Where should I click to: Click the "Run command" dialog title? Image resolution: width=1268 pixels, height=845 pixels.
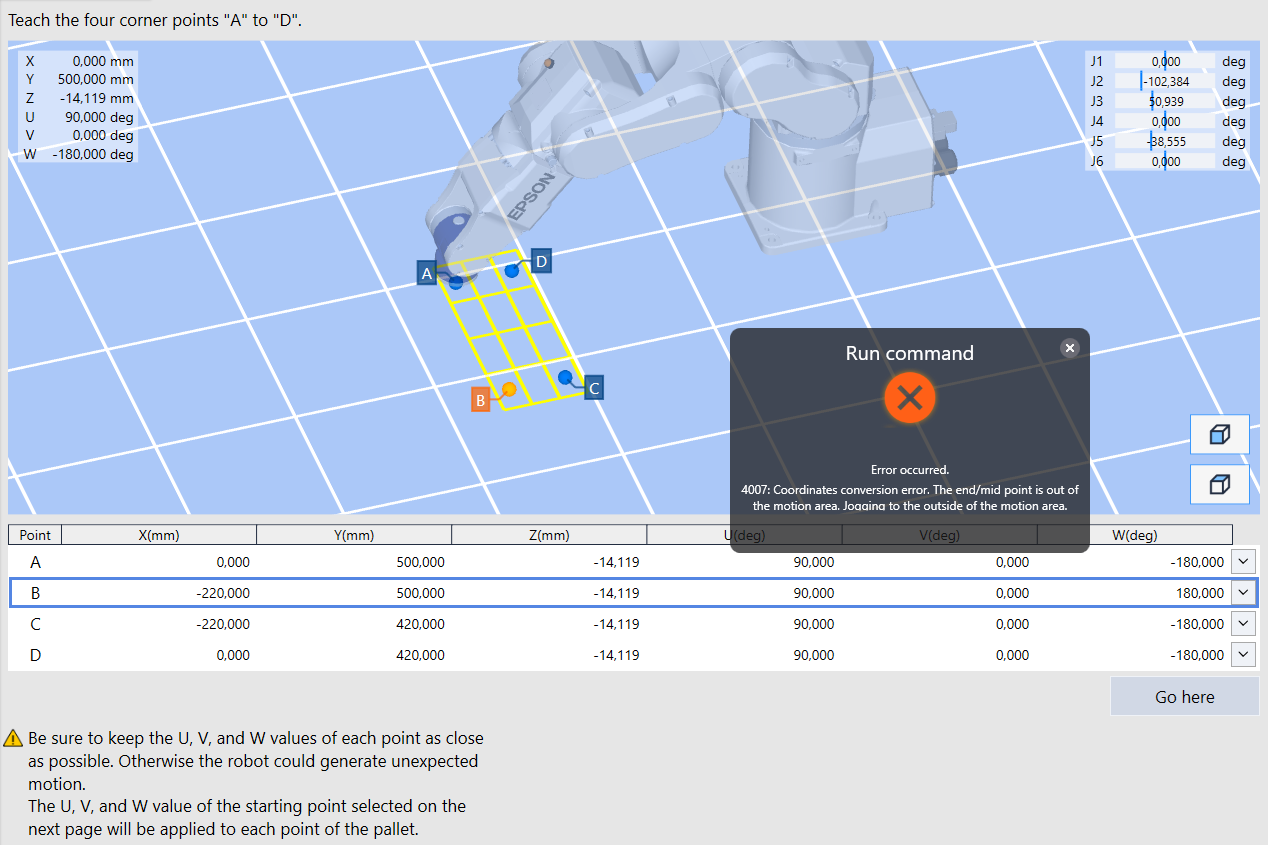pos(909,353)
